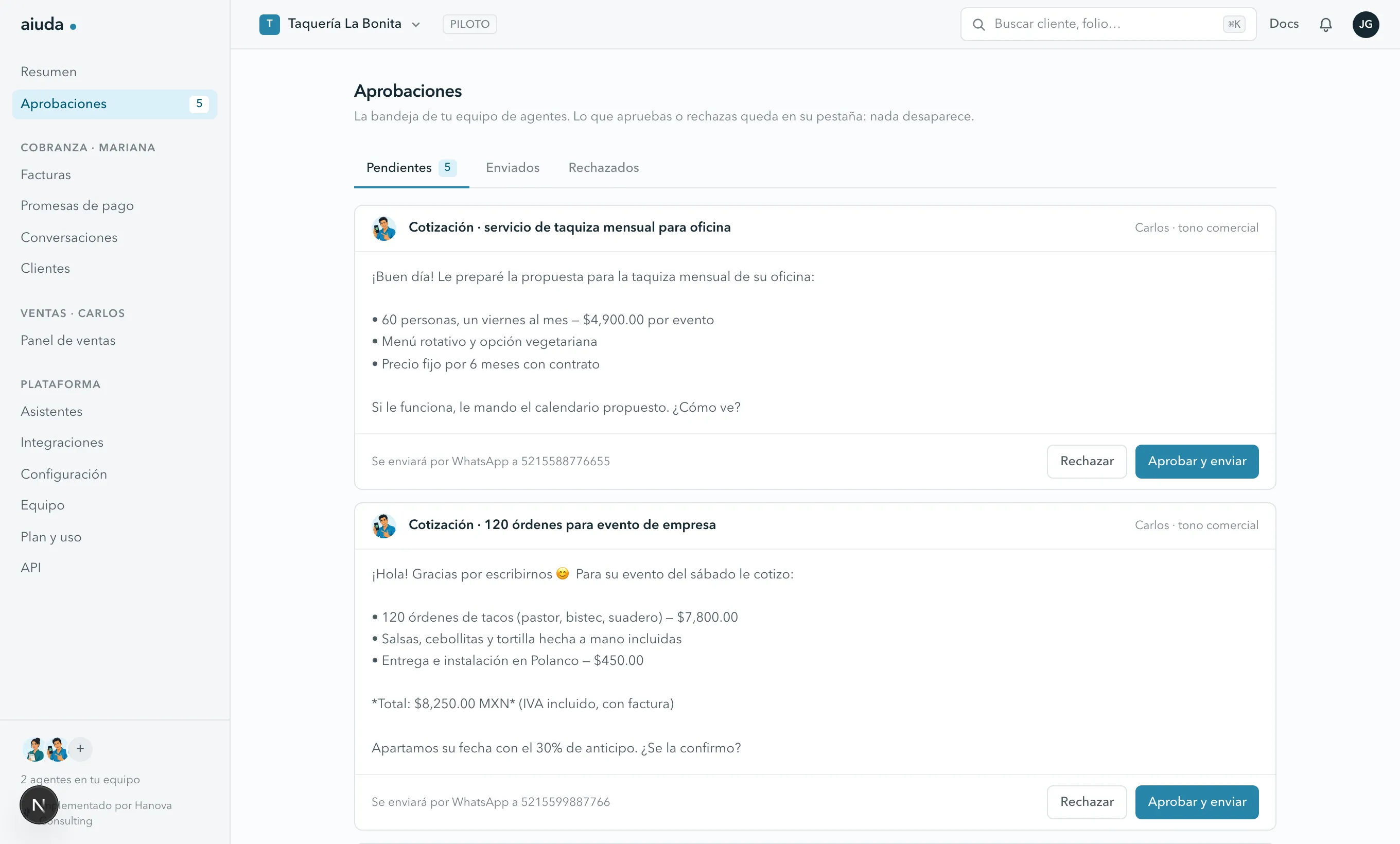Click the search magnifier icon
Screen dimensions: 1400x844
click(978, 24)
